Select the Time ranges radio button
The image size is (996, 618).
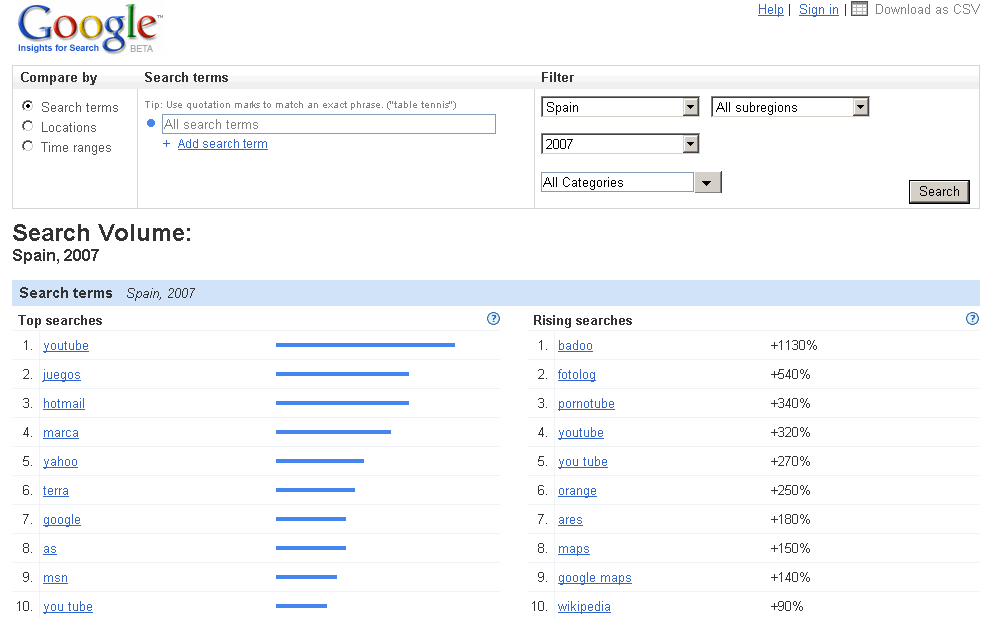[x=27, y=146]
